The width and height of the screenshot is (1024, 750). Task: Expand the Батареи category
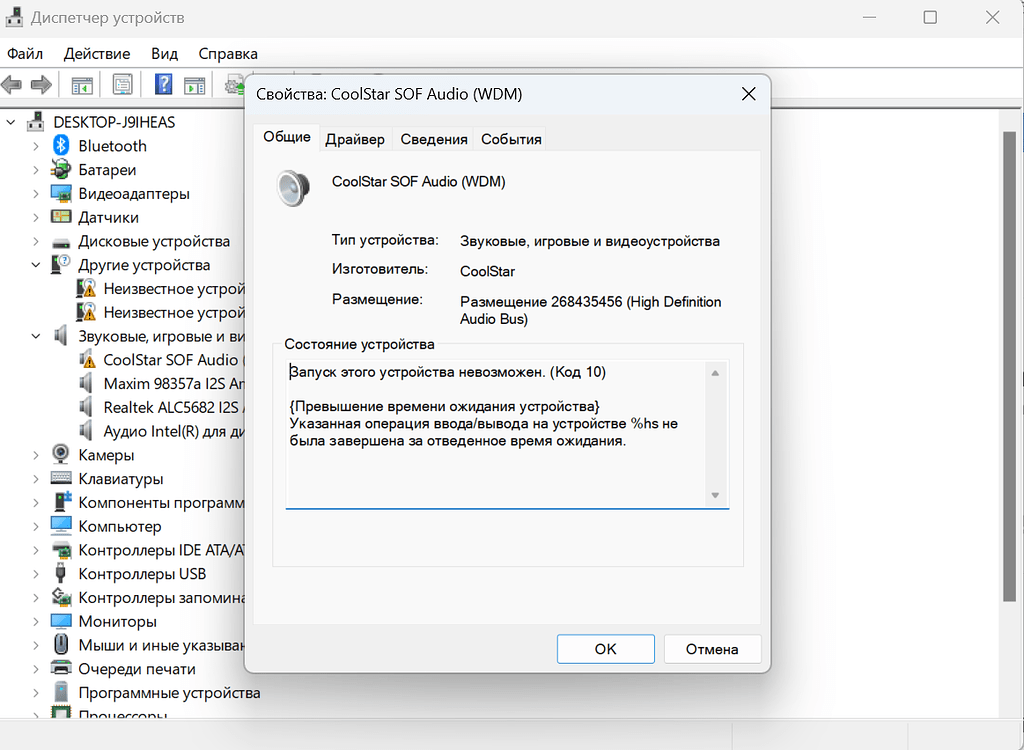[x=36, y=170]
